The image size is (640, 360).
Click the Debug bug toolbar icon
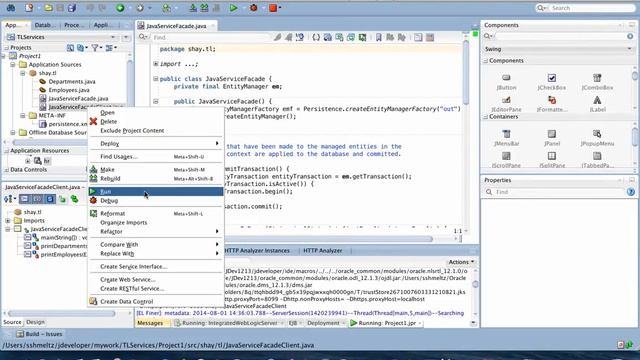click(x=253, y=8)
